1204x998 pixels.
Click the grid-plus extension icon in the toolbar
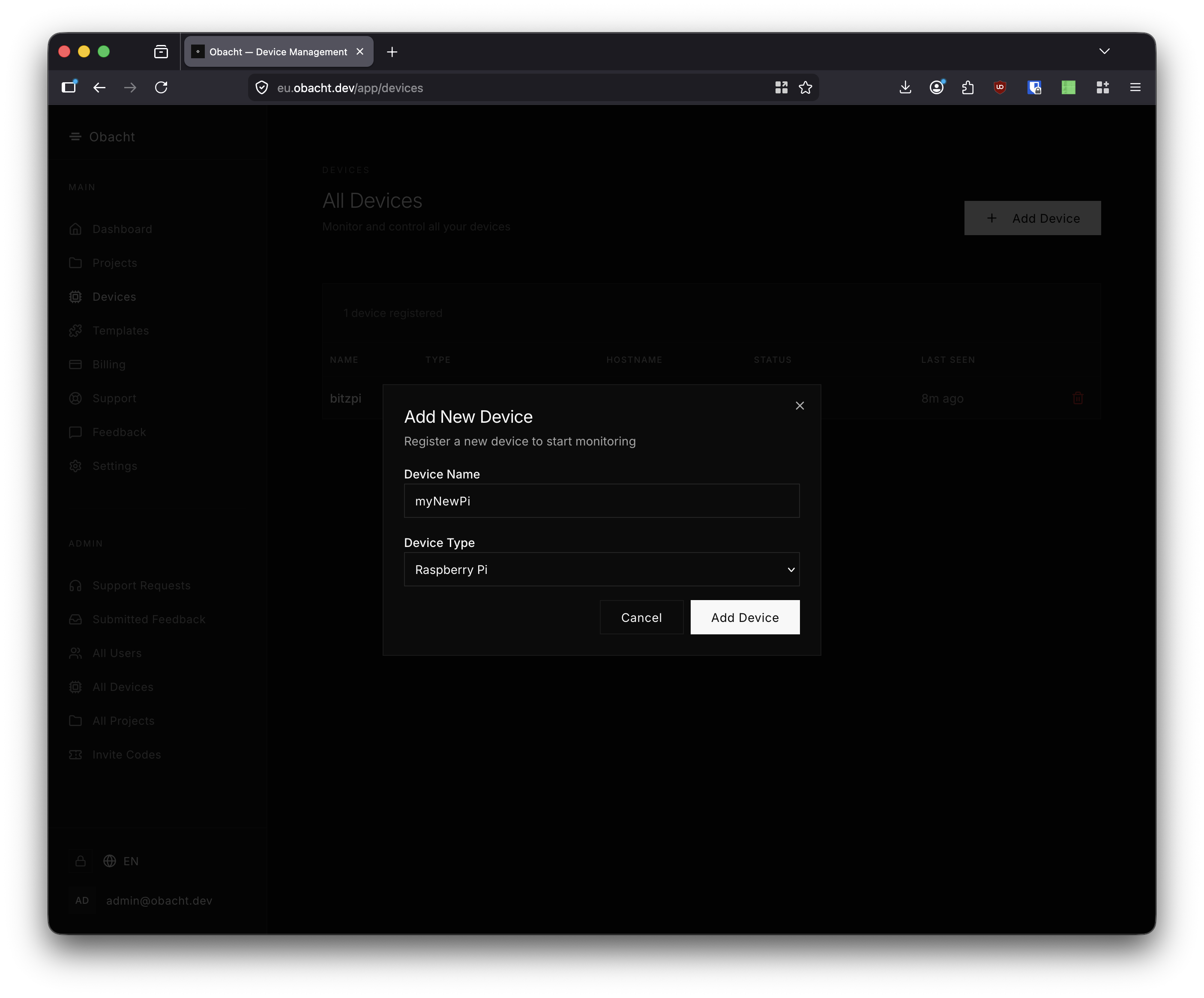pyautogui.click(x=1102, y=87)
